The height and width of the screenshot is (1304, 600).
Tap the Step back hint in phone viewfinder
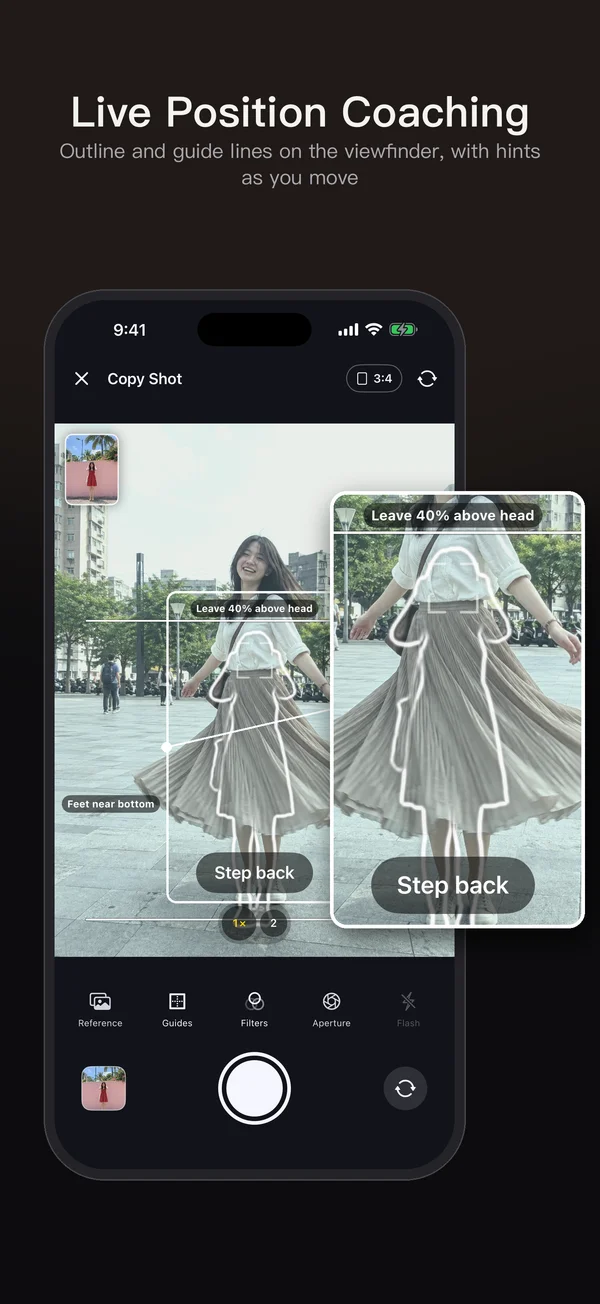click(x=254, y=873)
